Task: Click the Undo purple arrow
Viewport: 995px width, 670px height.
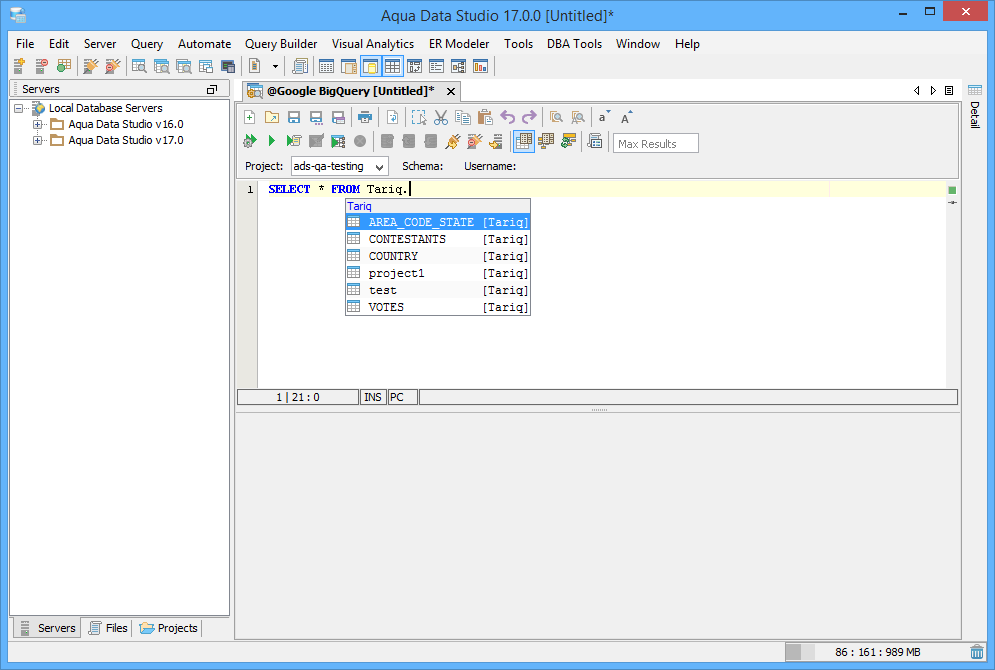Action: pyautogui.click(x=508, y=117)
